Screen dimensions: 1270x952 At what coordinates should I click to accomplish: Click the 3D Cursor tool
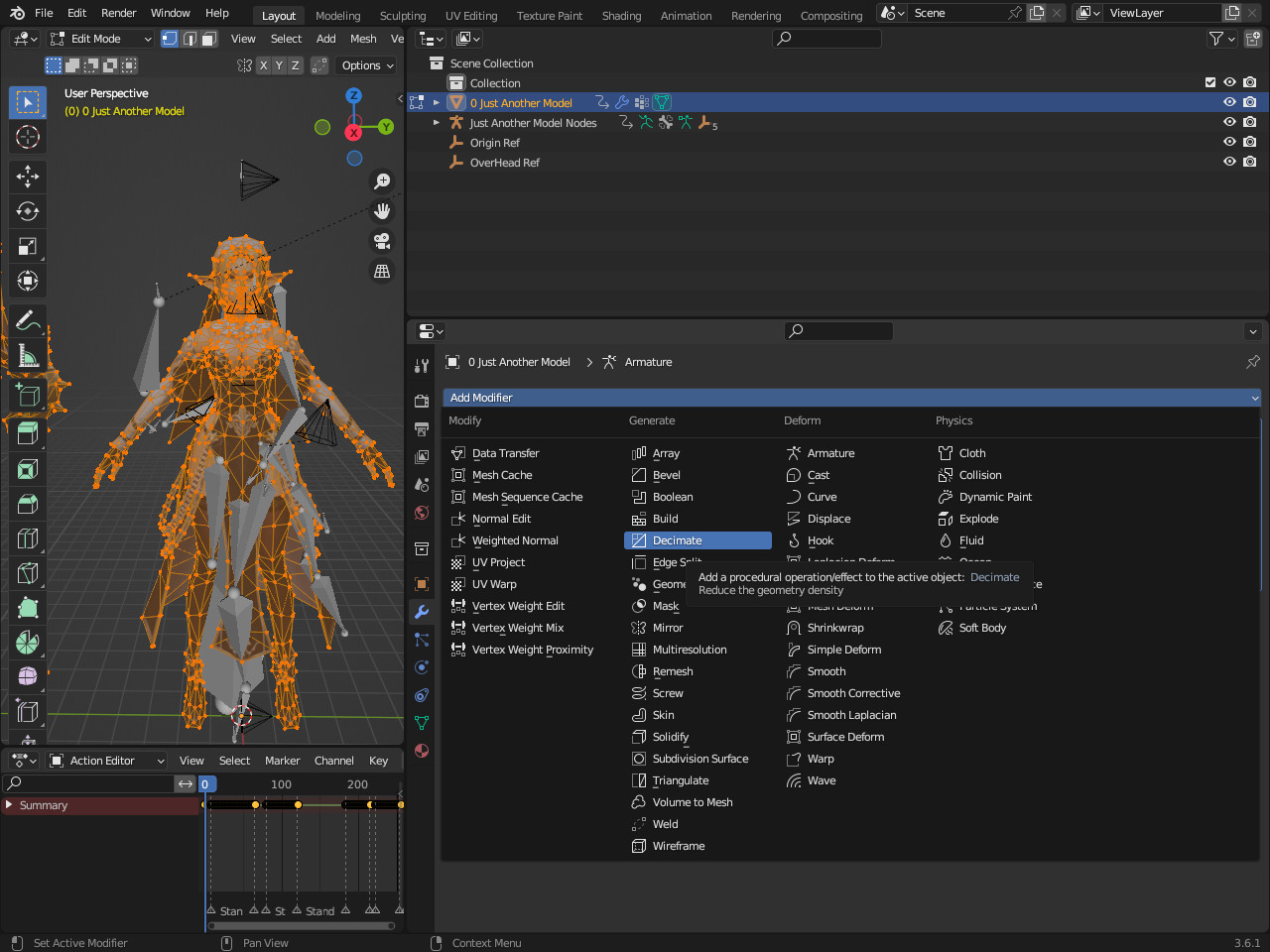pos(28,137)
